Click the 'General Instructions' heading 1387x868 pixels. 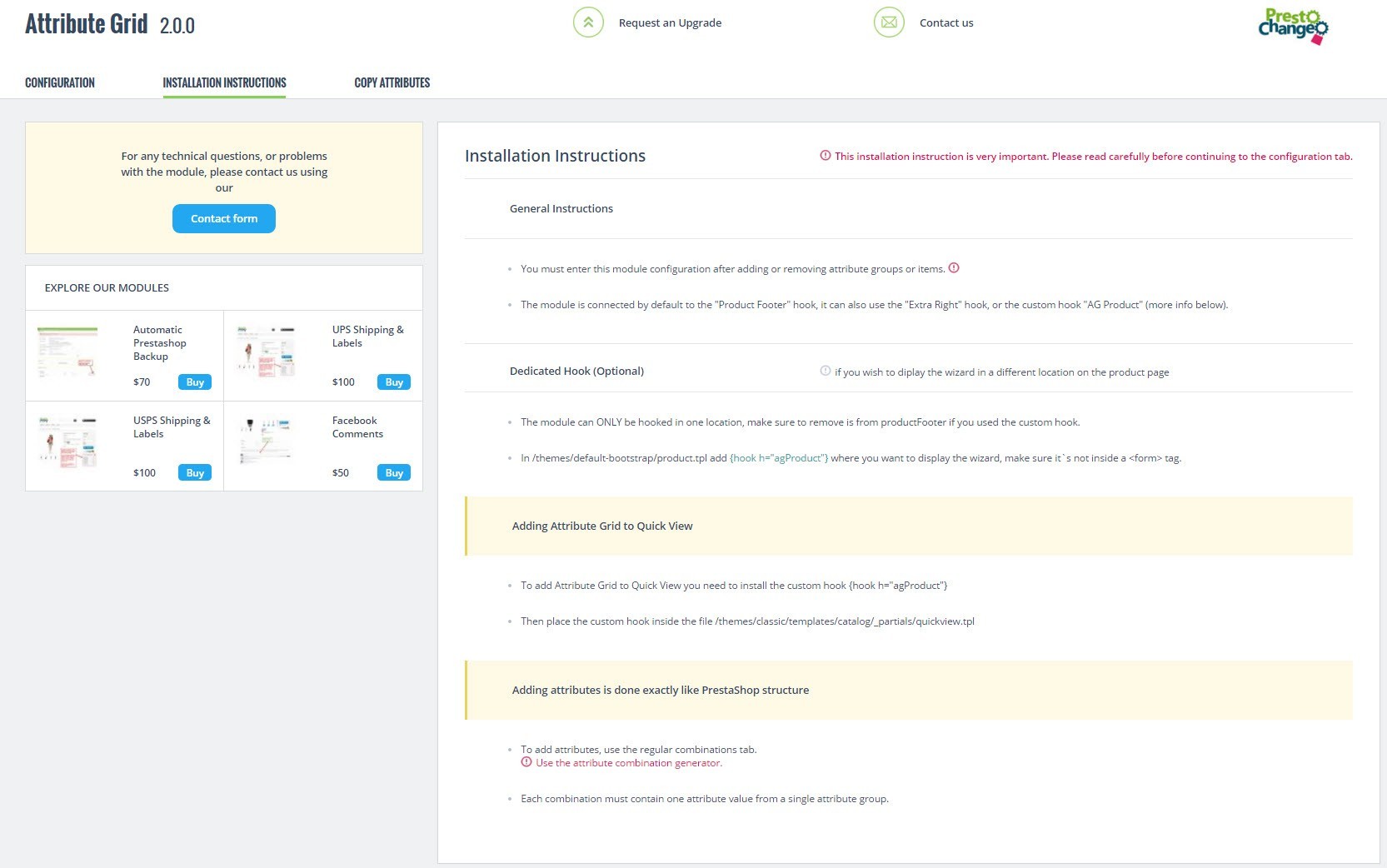click(x=561, y=209)
